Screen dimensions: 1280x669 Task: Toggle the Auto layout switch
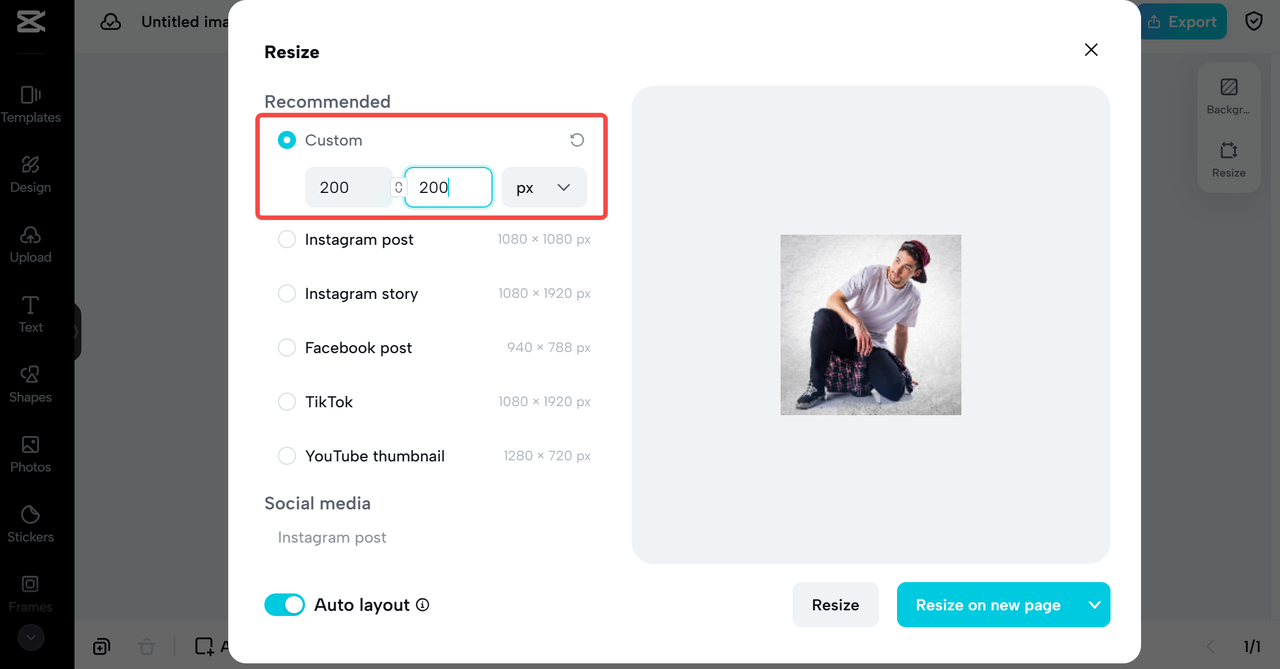click(x=284, y=605)
